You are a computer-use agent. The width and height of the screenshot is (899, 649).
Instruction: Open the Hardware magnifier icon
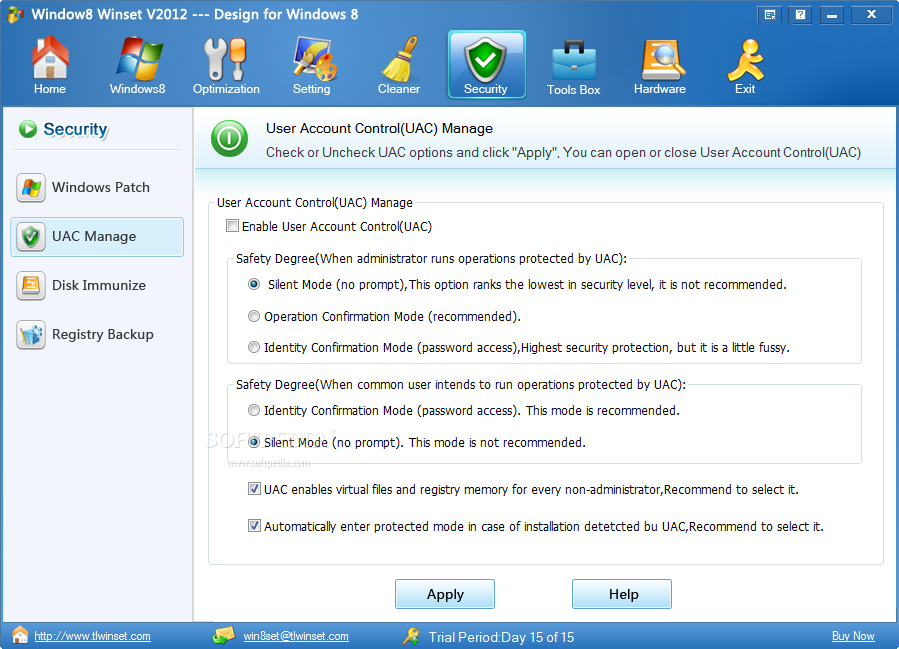662,60
